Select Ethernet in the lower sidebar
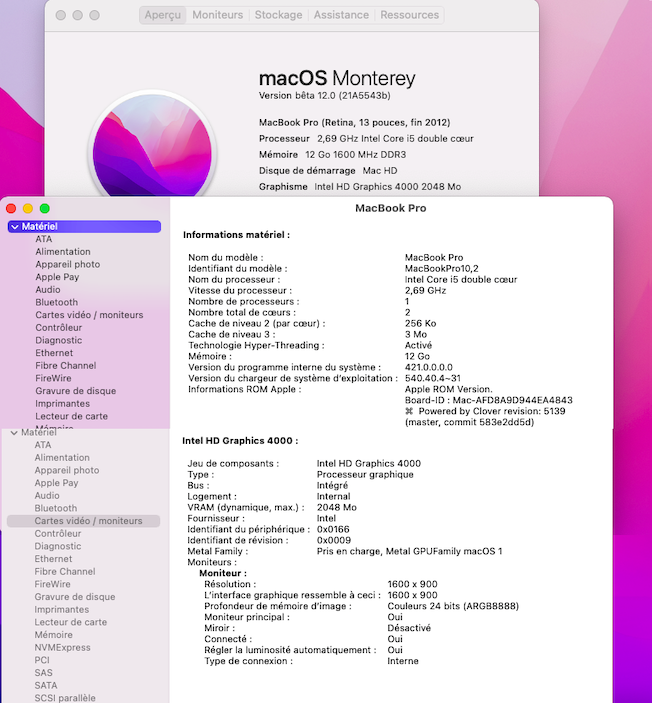Image resolution: width=652 pixels, height=703 pixels. click(x=53, y=559)
